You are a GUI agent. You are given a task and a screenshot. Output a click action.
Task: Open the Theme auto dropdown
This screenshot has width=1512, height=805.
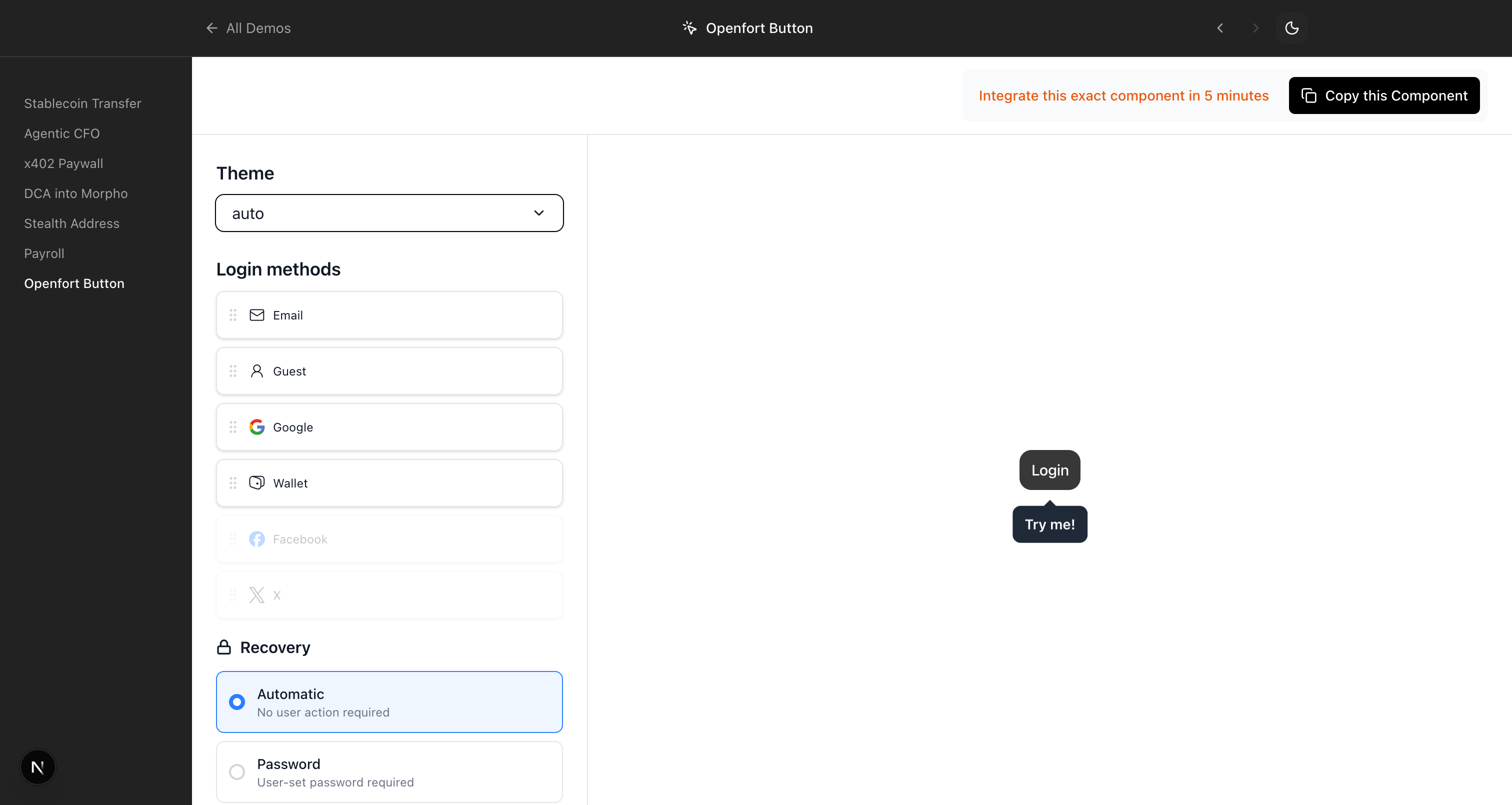[375, 213]
